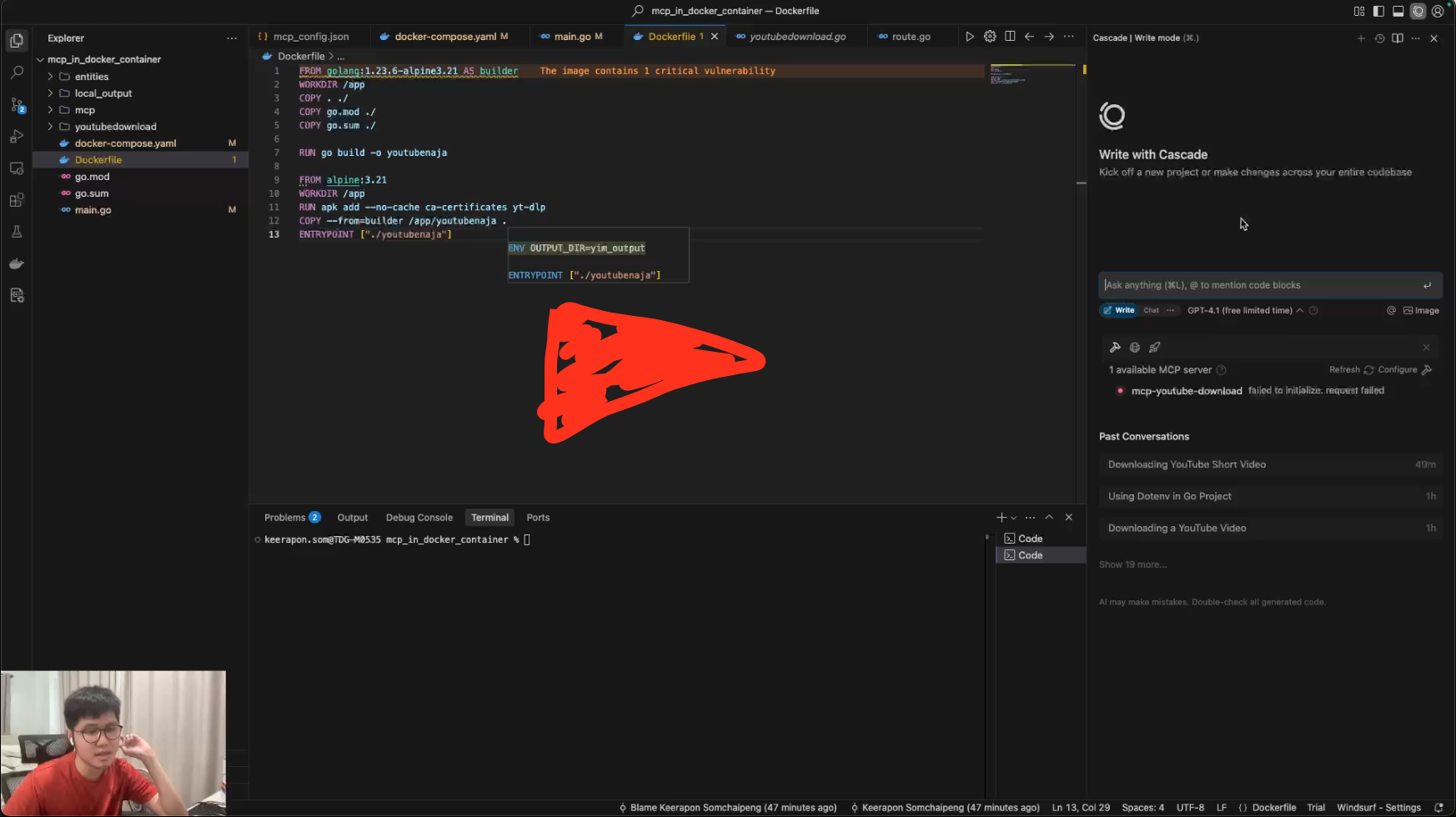The height and width of the screenshot is (817, 1456).
Task: Open editor more actions menu
Action: click(x=1069, y=37)
